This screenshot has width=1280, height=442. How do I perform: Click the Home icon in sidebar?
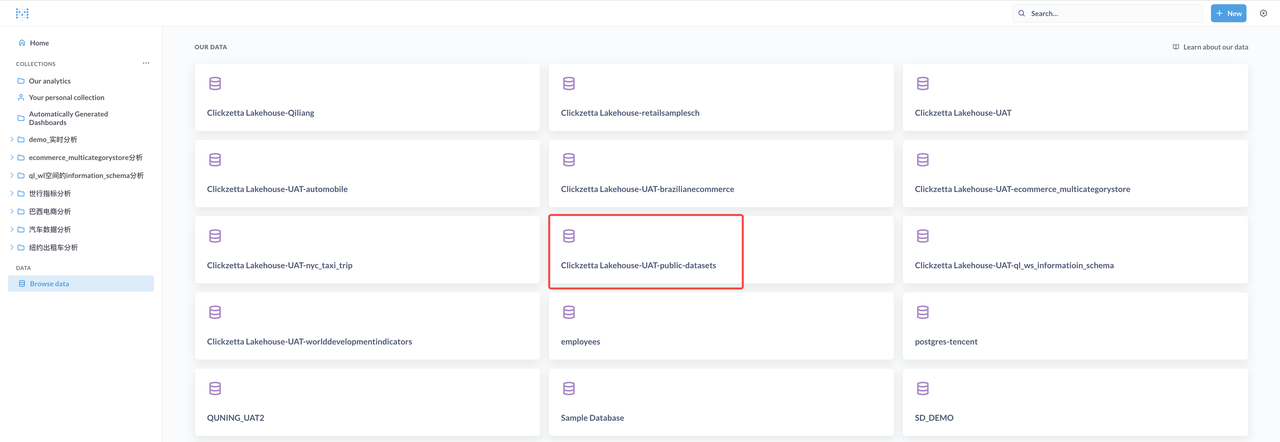click(22, 43)
